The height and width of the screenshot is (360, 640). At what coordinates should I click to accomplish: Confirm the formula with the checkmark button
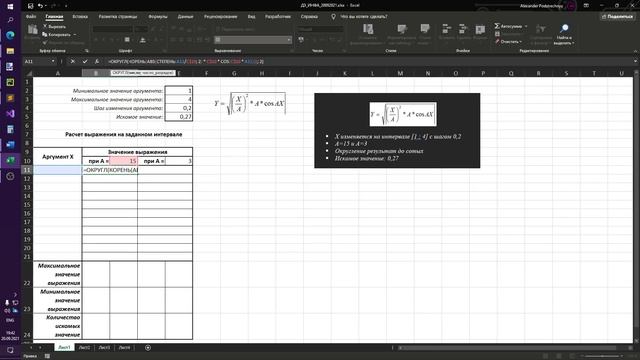click(85, 61)
